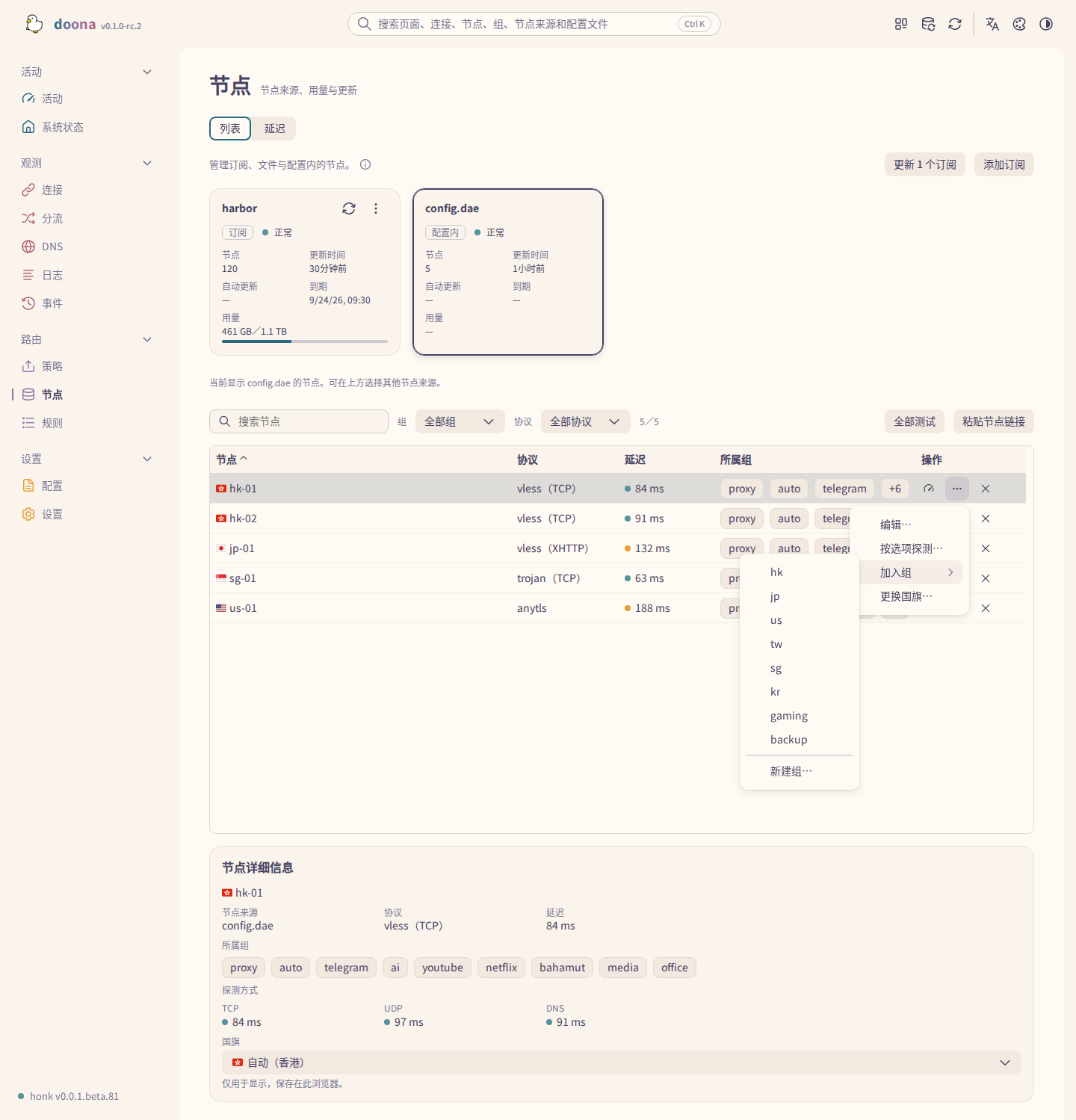Switch to the 延迟 tab
This screenshot has width=1076, height=1120.
pyautogui.click(x=275, y=129)
